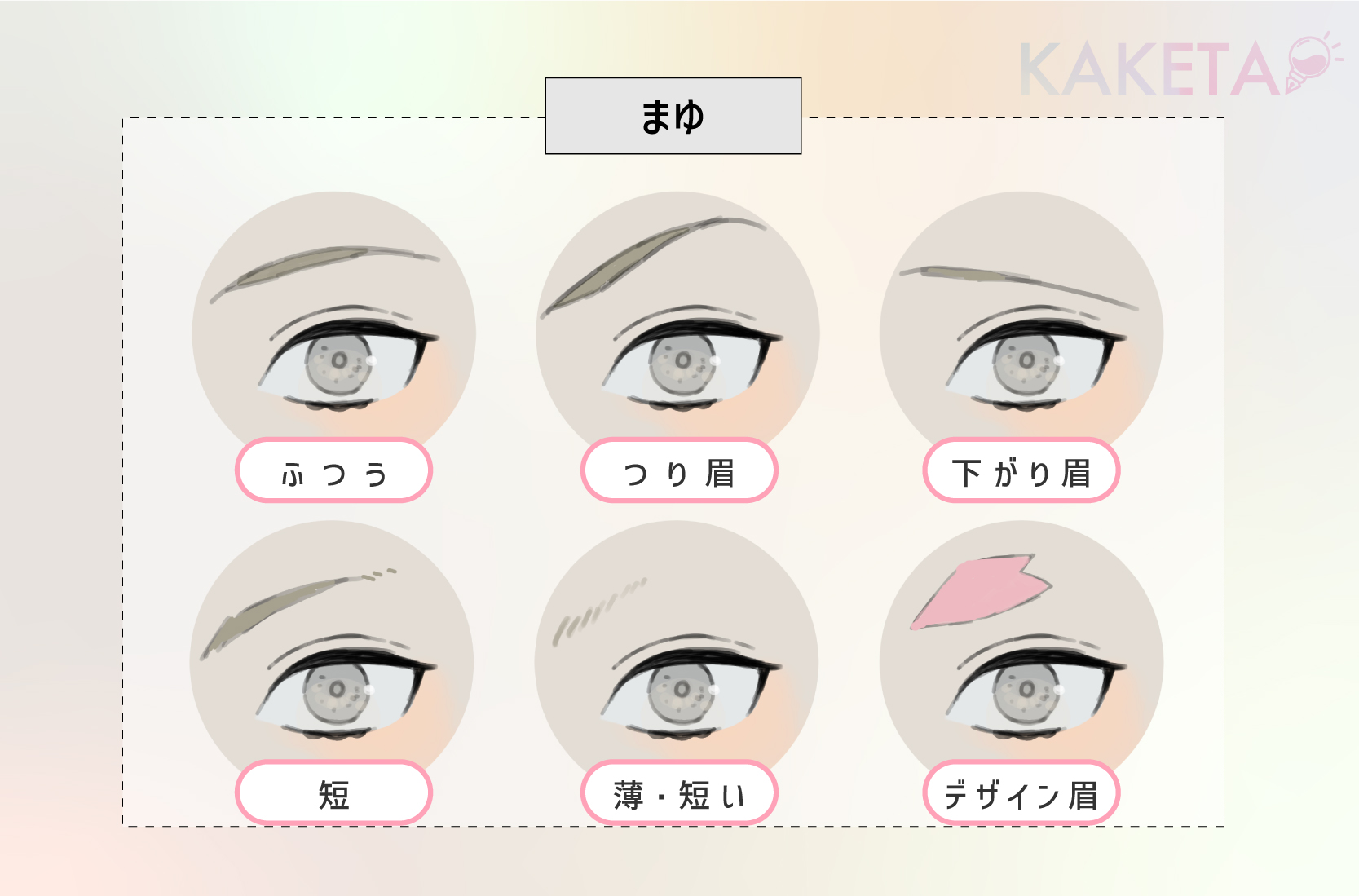Click the straight drooping 下がり眉 brow line

pos(1018,287)
